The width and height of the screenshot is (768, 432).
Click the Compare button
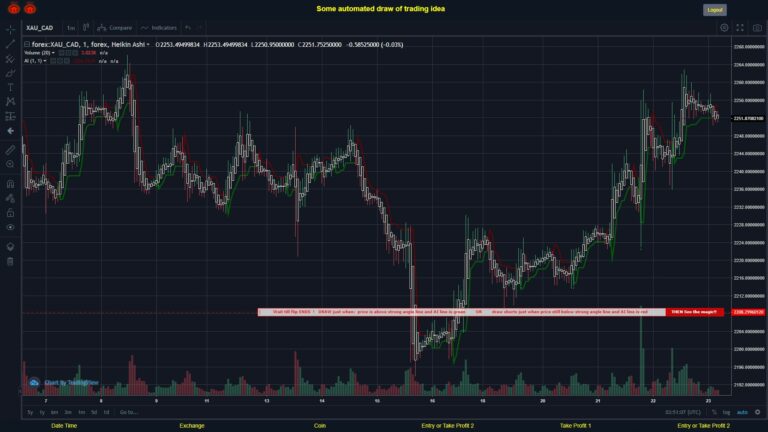pyautogui.click(x=115, y=28)
